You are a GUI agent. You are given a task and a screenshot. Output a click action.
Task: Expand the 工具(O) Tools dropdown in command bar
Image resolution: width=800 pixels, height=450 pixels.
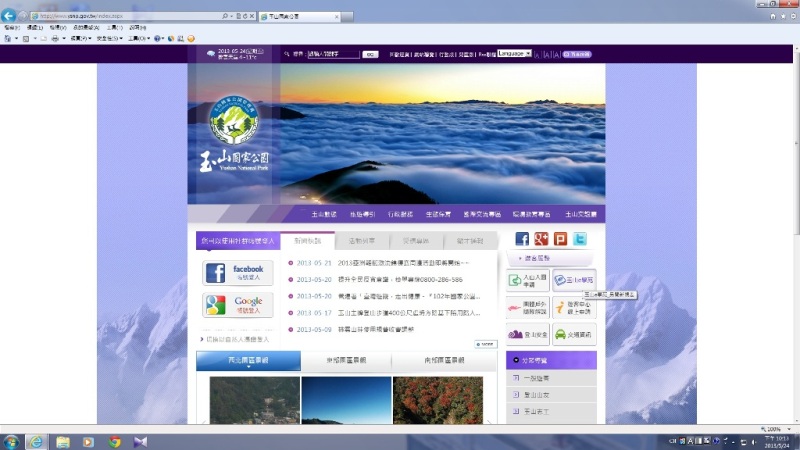coord(138,38)
